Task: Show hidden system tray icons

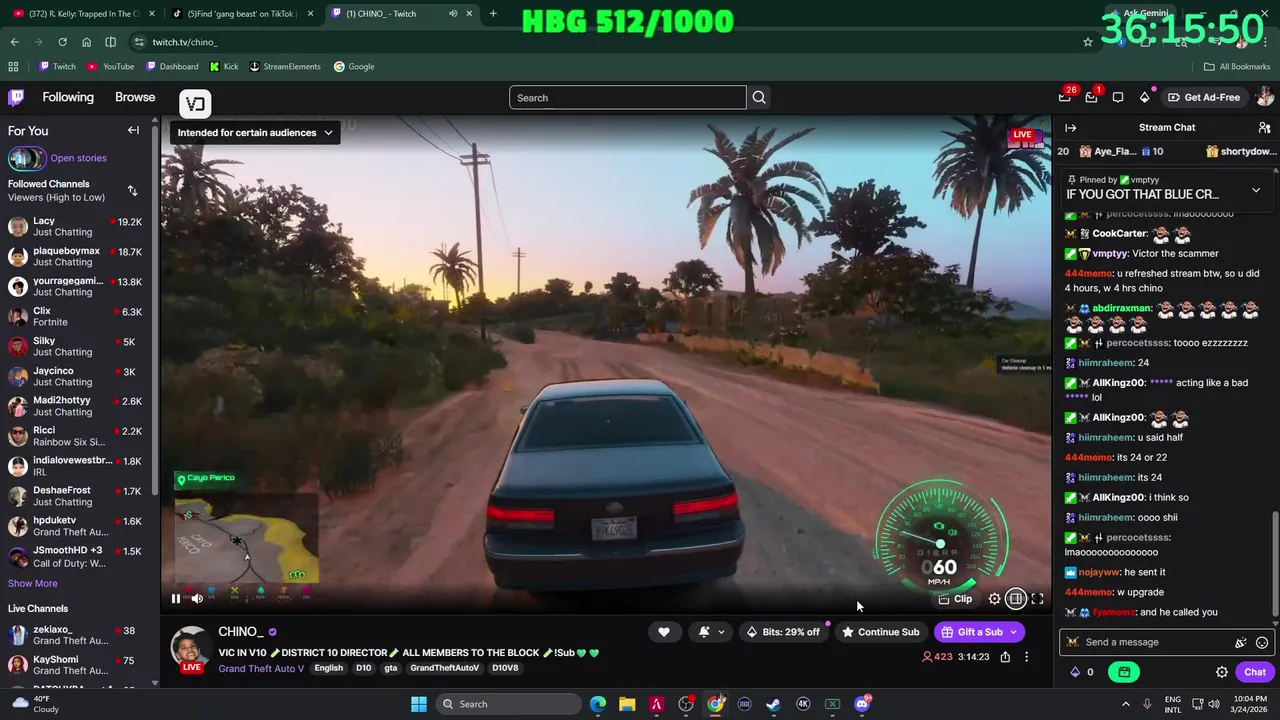Action: coord(1125,704)
